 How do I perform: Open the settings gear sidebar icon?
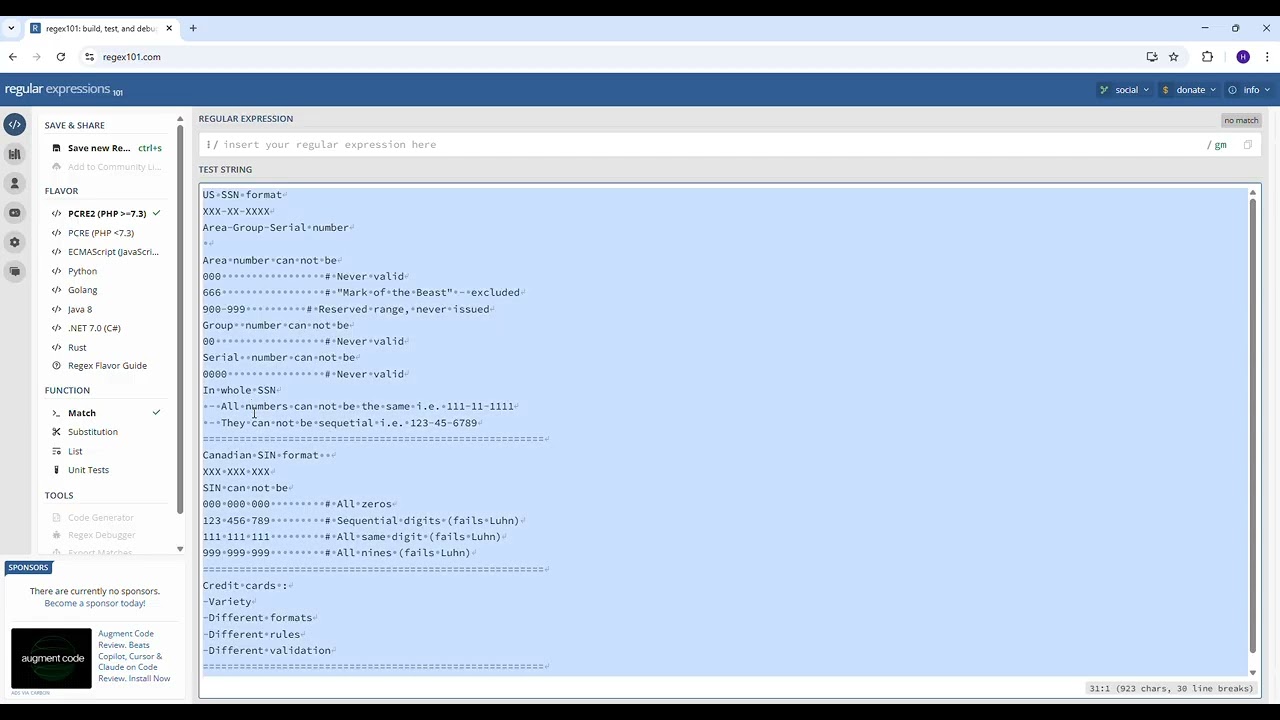click(x=14, y=242)
